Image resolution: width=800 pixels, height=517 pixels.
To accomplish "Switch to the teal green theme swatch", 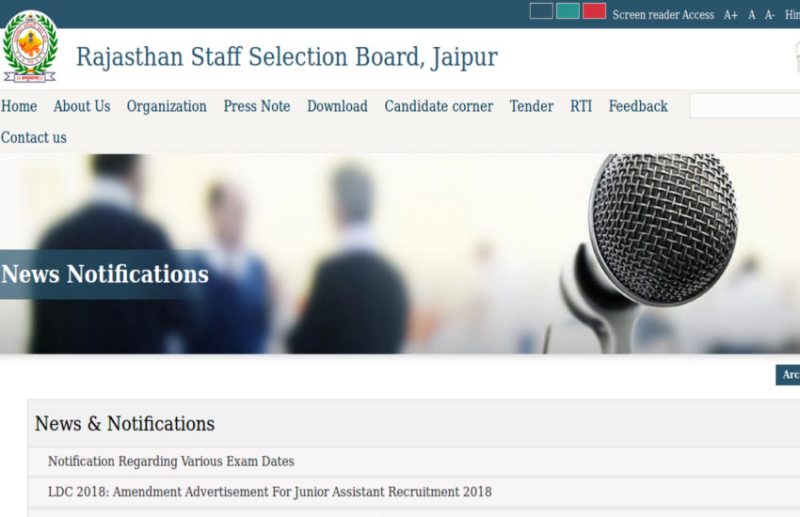I will (x=568, y=12).
